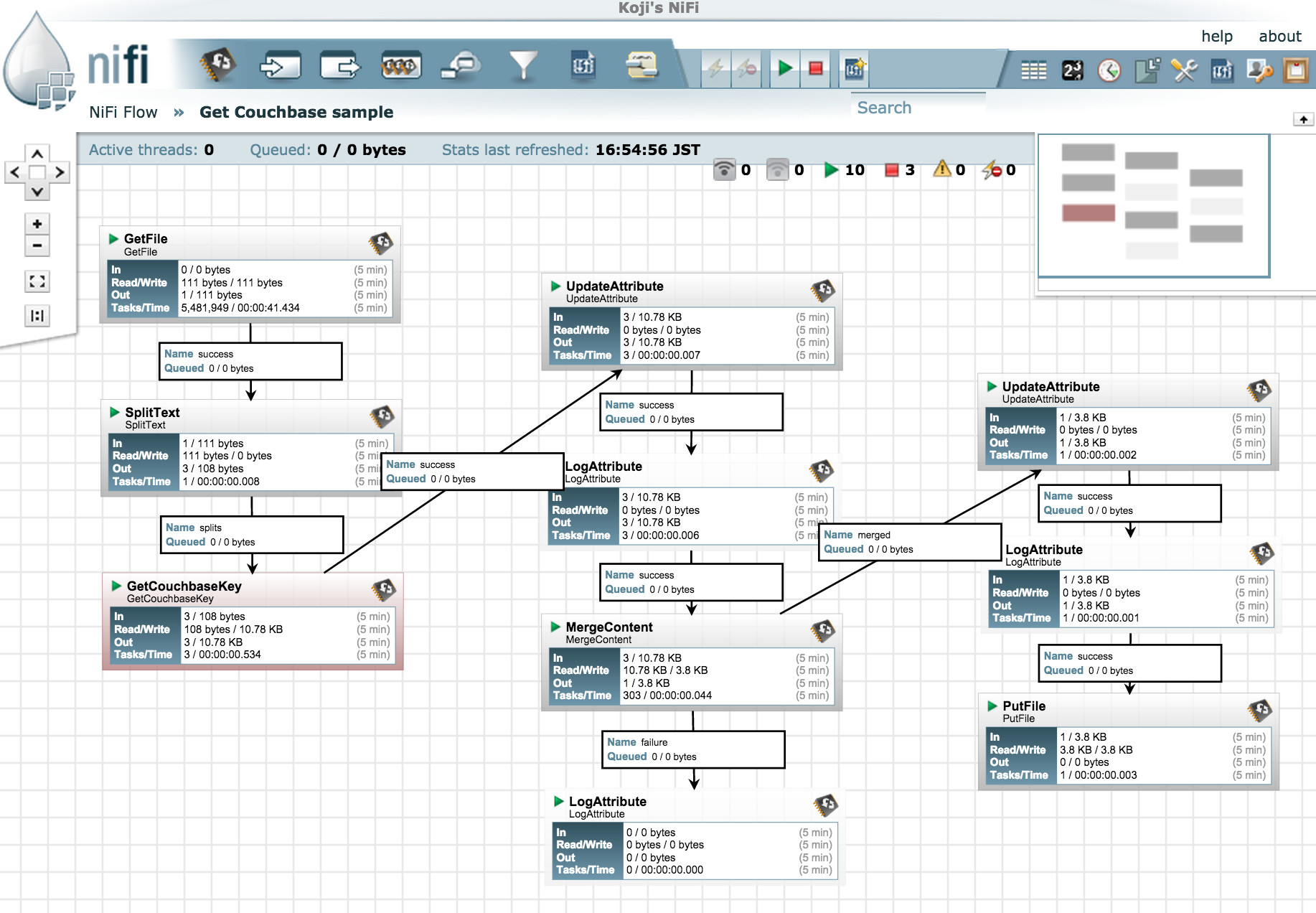Click Create Template action icon
The image size is (1316, 913).
(854, 69)
